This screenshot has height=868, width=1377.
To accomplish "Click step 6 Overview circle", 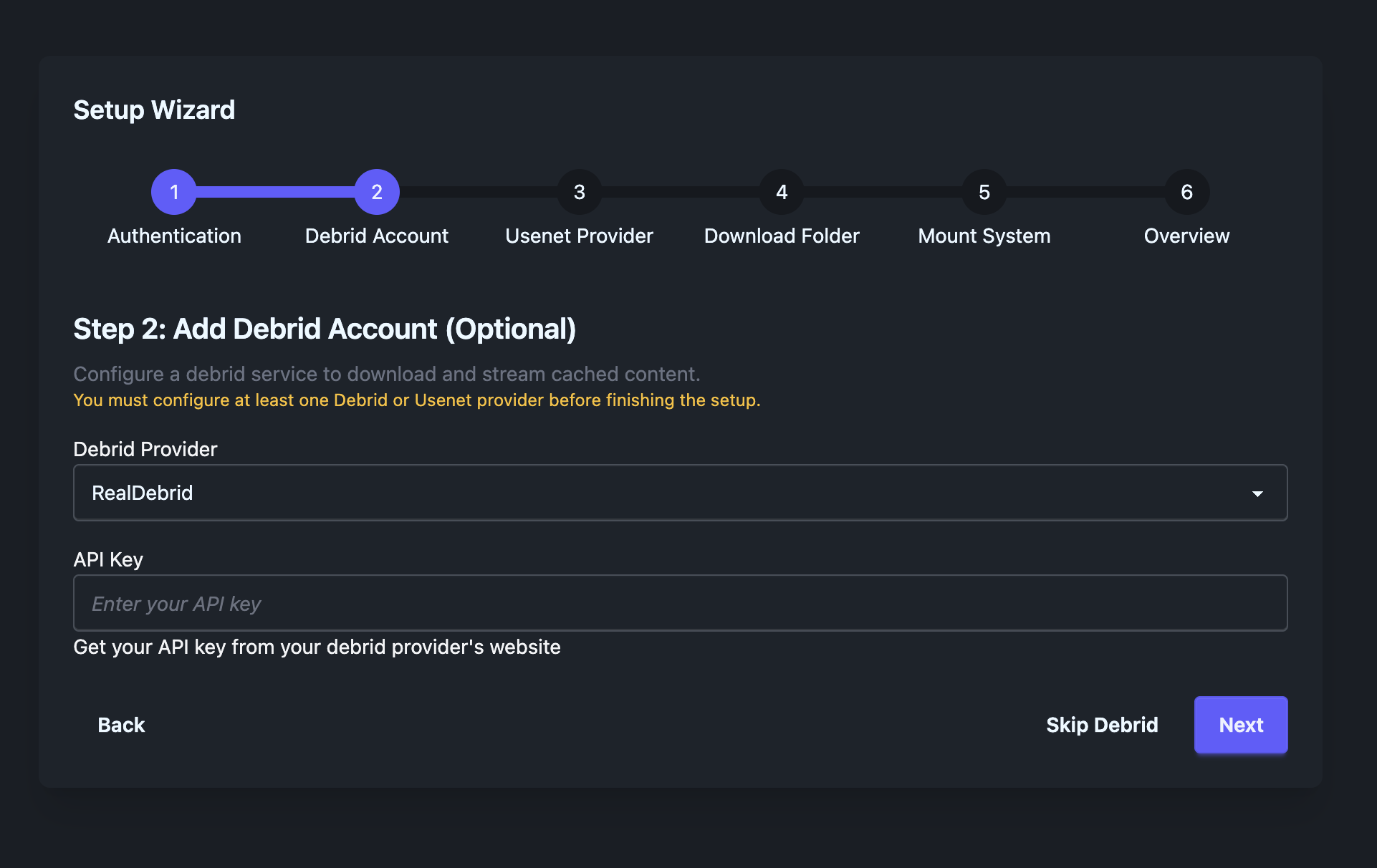I will point(1186,191).
